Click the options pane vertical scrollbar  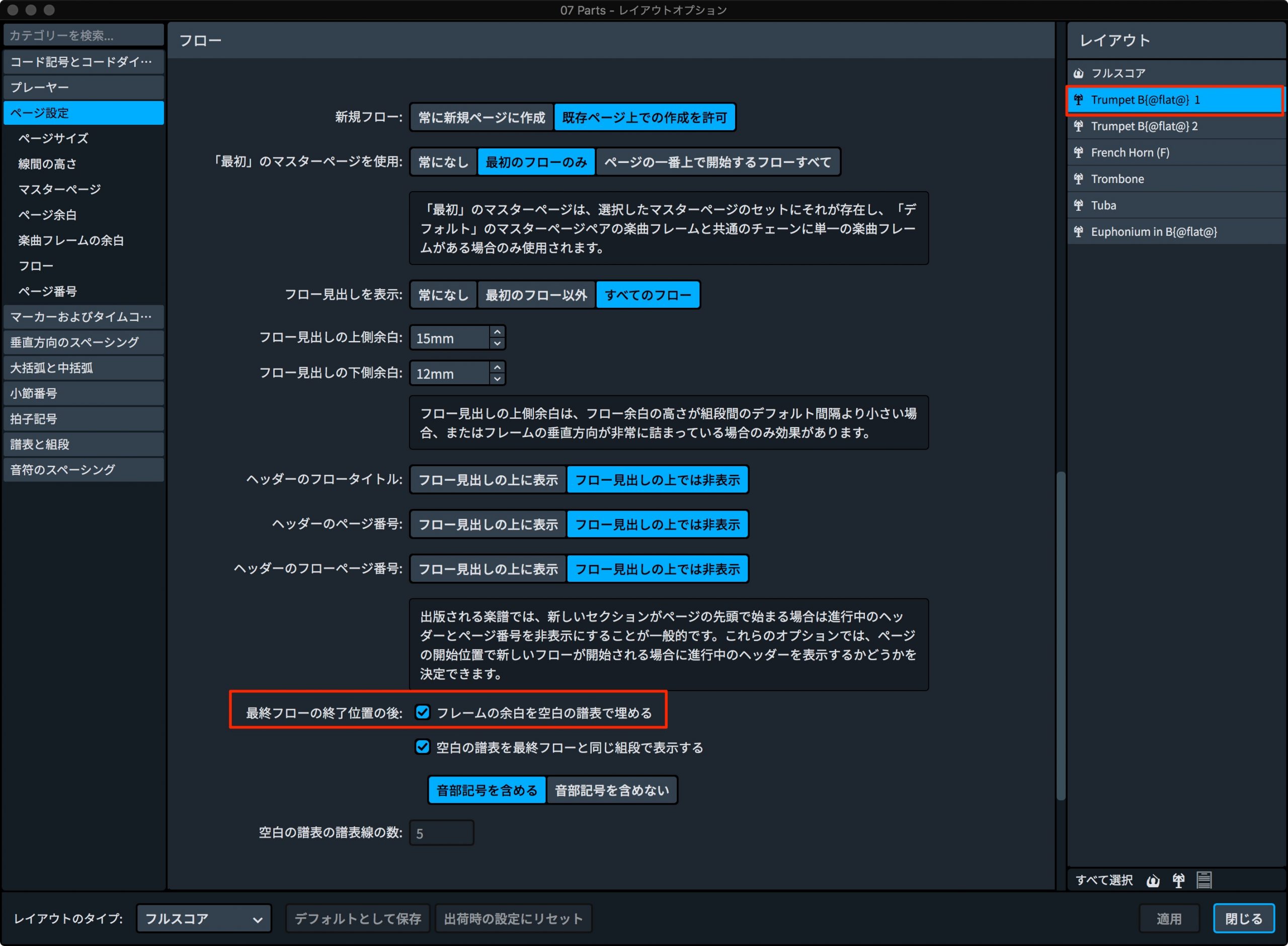coord(1061,636)
